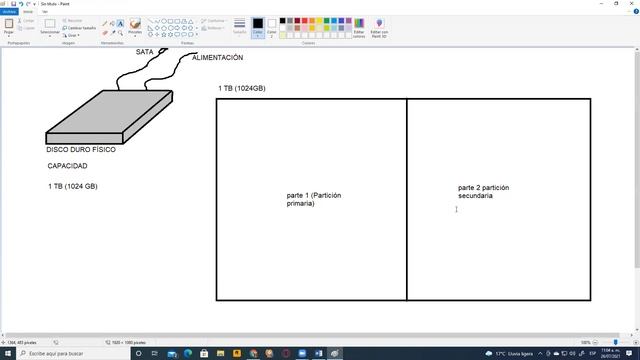Select the Magnifier tool

[x=120, y=33]
